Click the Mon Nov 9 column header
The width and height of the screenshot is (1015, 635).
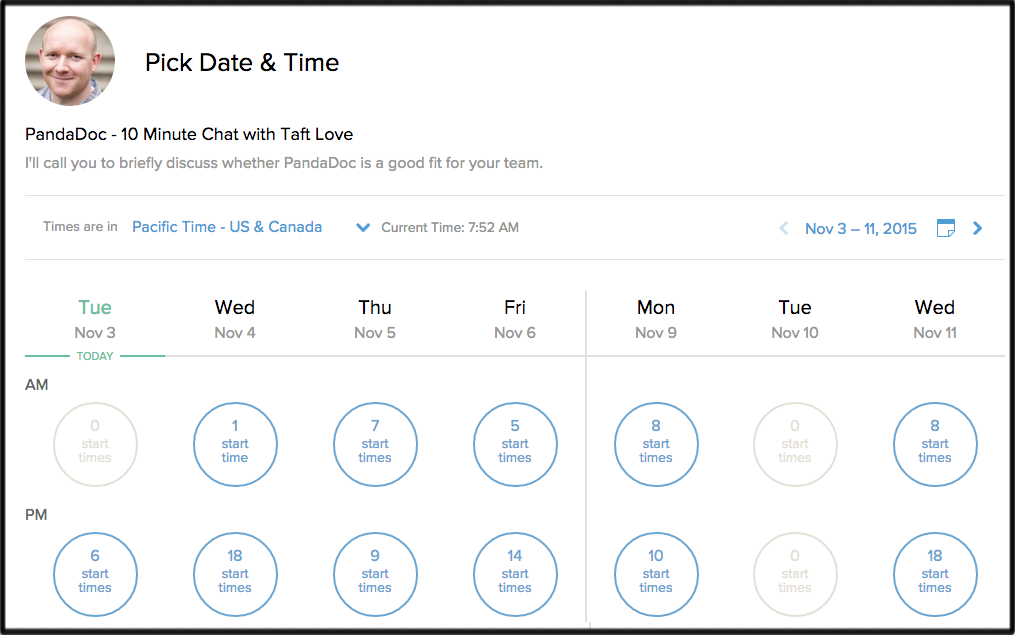(x=656, y=319)
